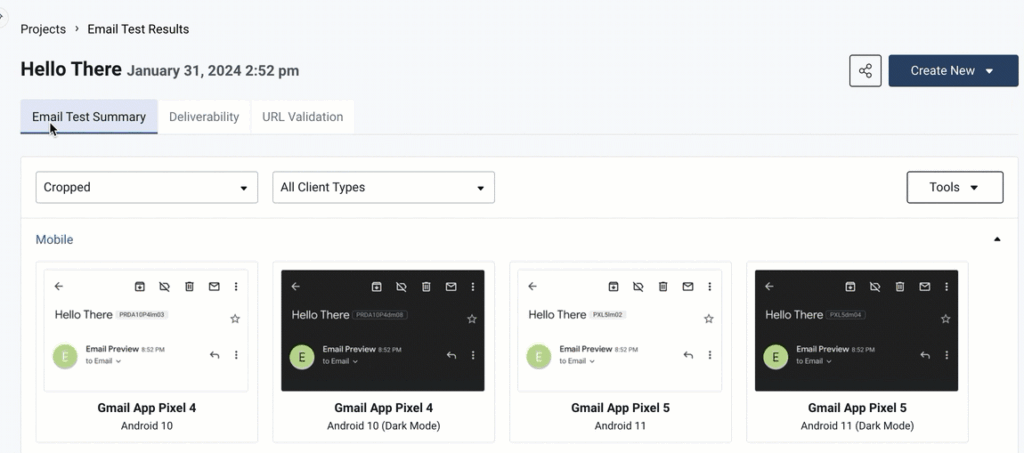Open Gmail App Pixel 4 Android 10 thumbnail
This screenshot has height=453, width=1024.
[x=146, y=330]
